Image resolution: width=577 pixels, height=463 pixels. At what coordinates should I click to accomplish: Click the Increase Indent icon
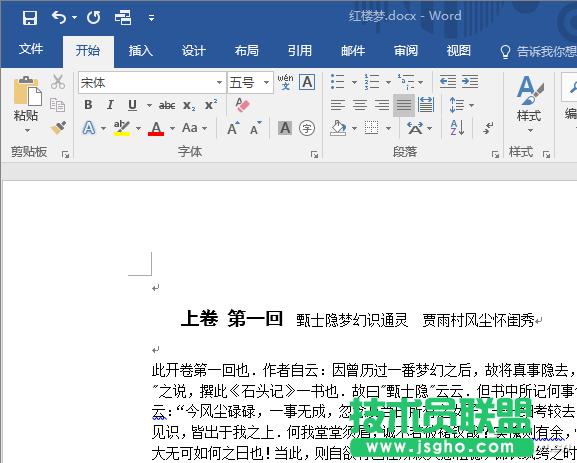470,82
